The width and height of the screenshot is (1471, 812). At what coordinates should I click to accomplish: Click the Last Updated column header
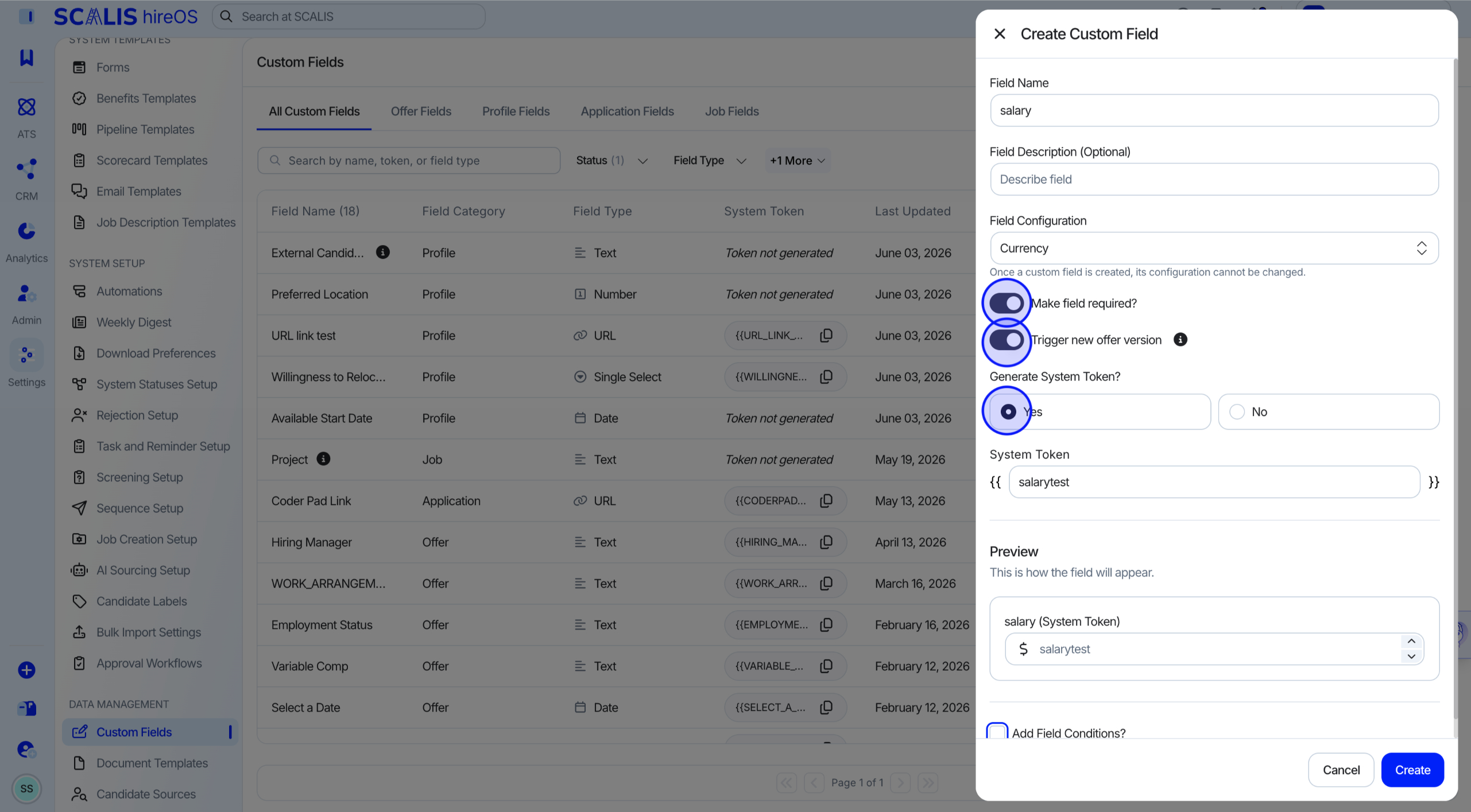[x=912, y=211]
